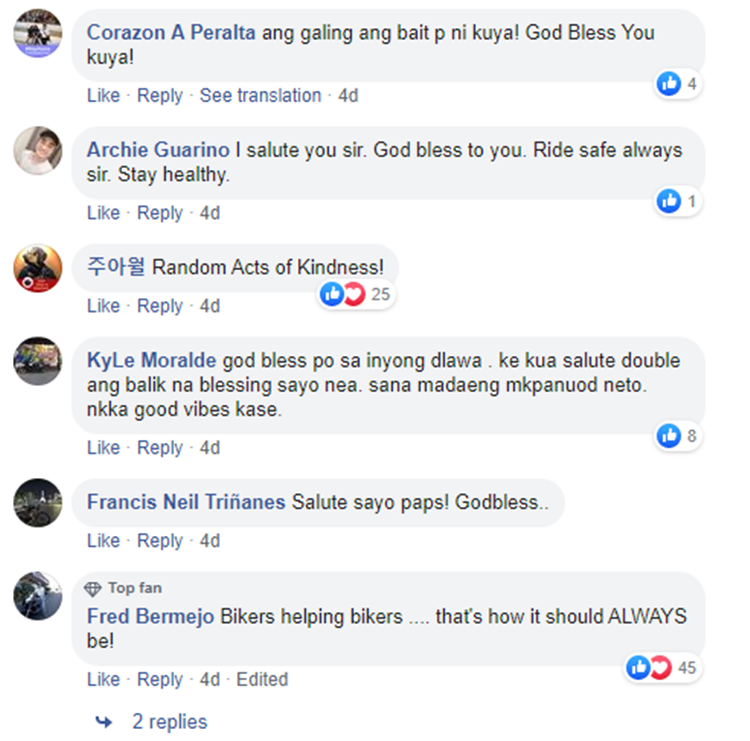This screenshot has width=750, height=741.
Task: Open Francis Neil Triñanes' profile picture
Action: tap(38, 502)
